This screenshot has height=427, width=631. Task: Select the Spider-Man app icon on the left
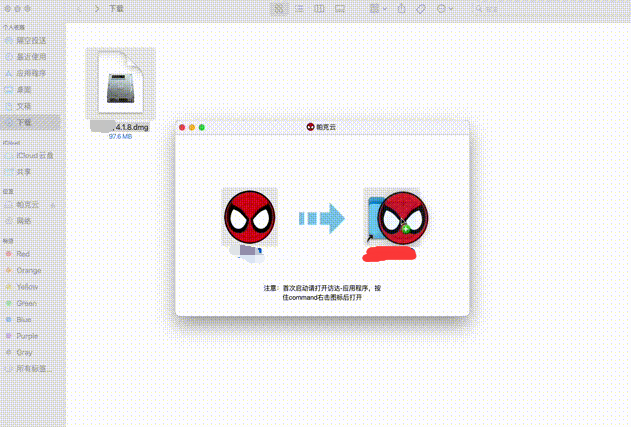250,217
